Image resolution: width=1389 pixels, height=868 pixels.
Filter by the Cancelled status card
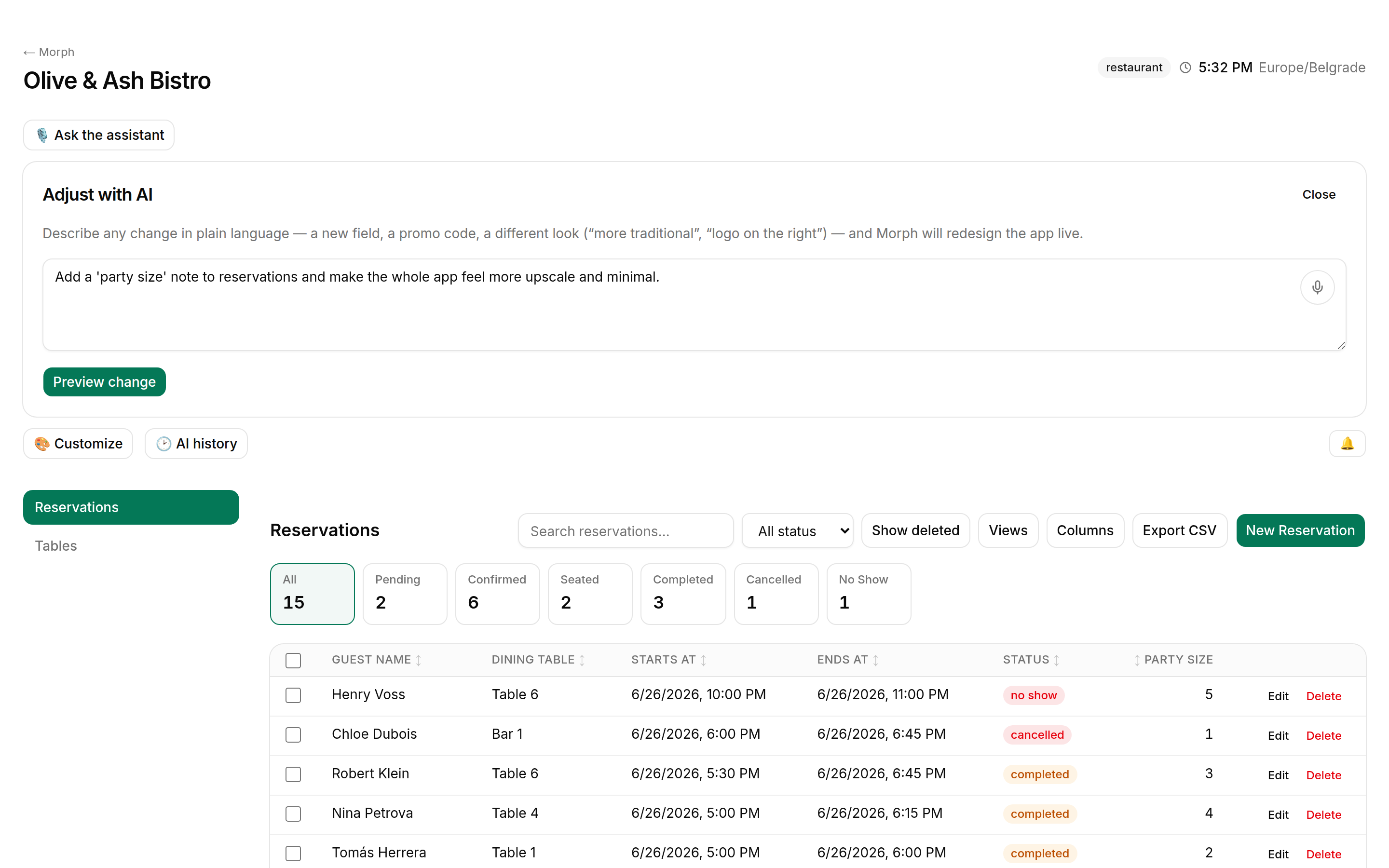[x=776, y=594]
